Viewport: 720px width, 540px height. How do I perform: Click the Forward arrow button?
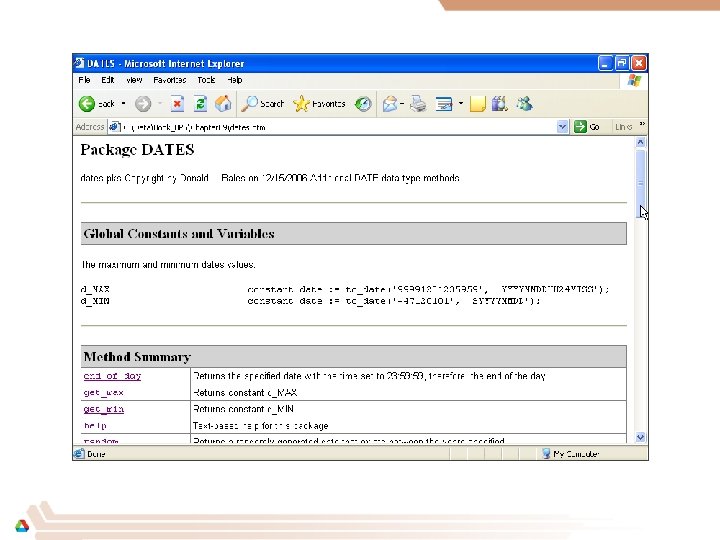coord(143,104)
